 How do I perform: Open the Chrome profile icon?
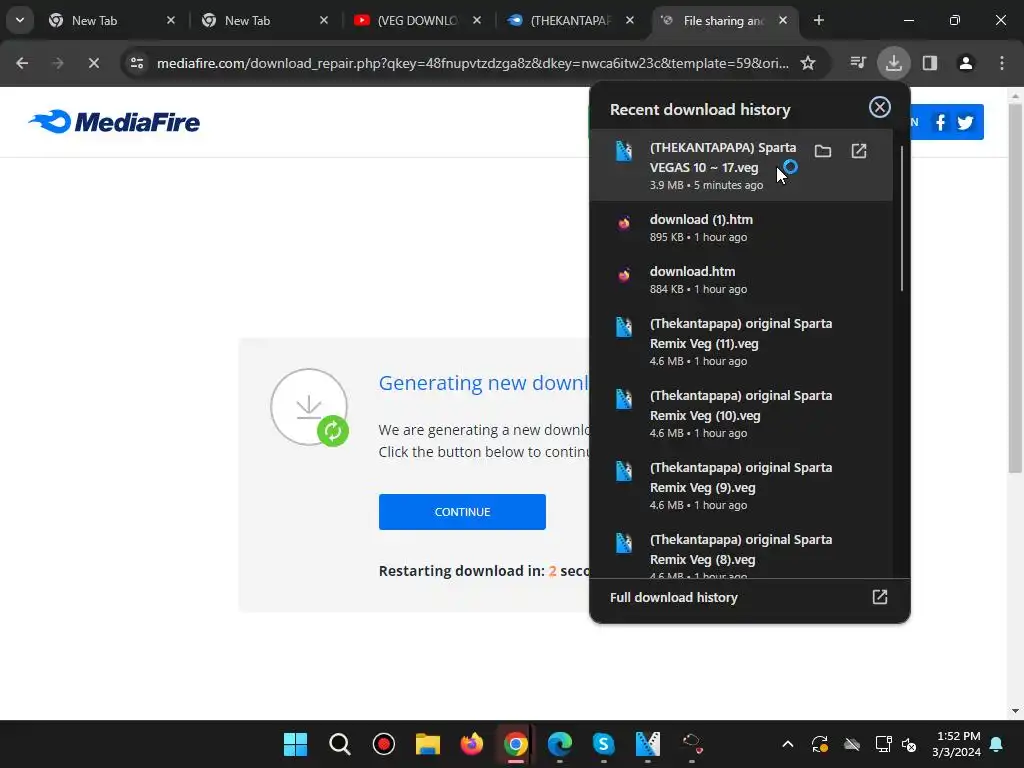(x=965, y=63)
